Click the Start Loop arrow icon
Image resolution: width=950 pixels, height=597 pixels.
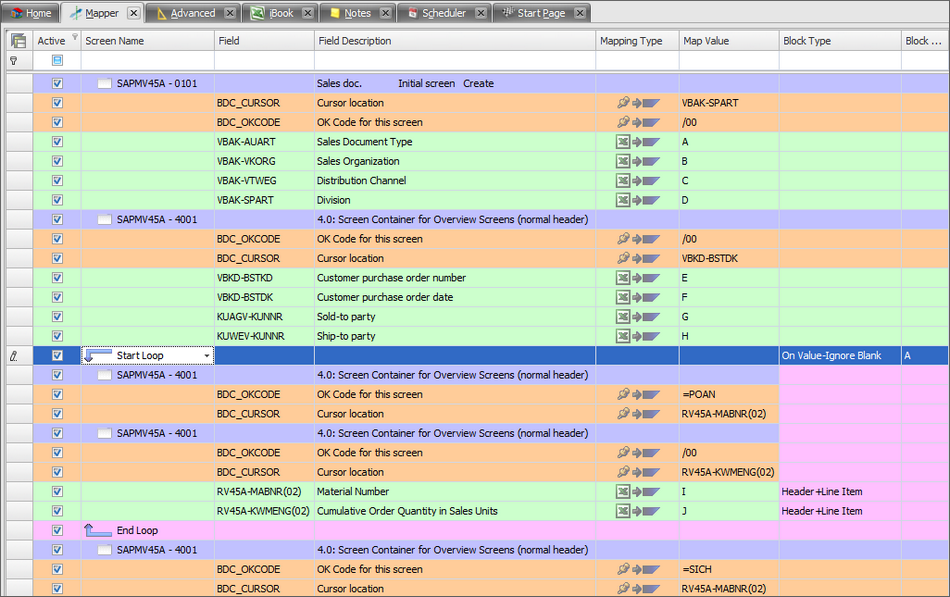tap(99, 355)
